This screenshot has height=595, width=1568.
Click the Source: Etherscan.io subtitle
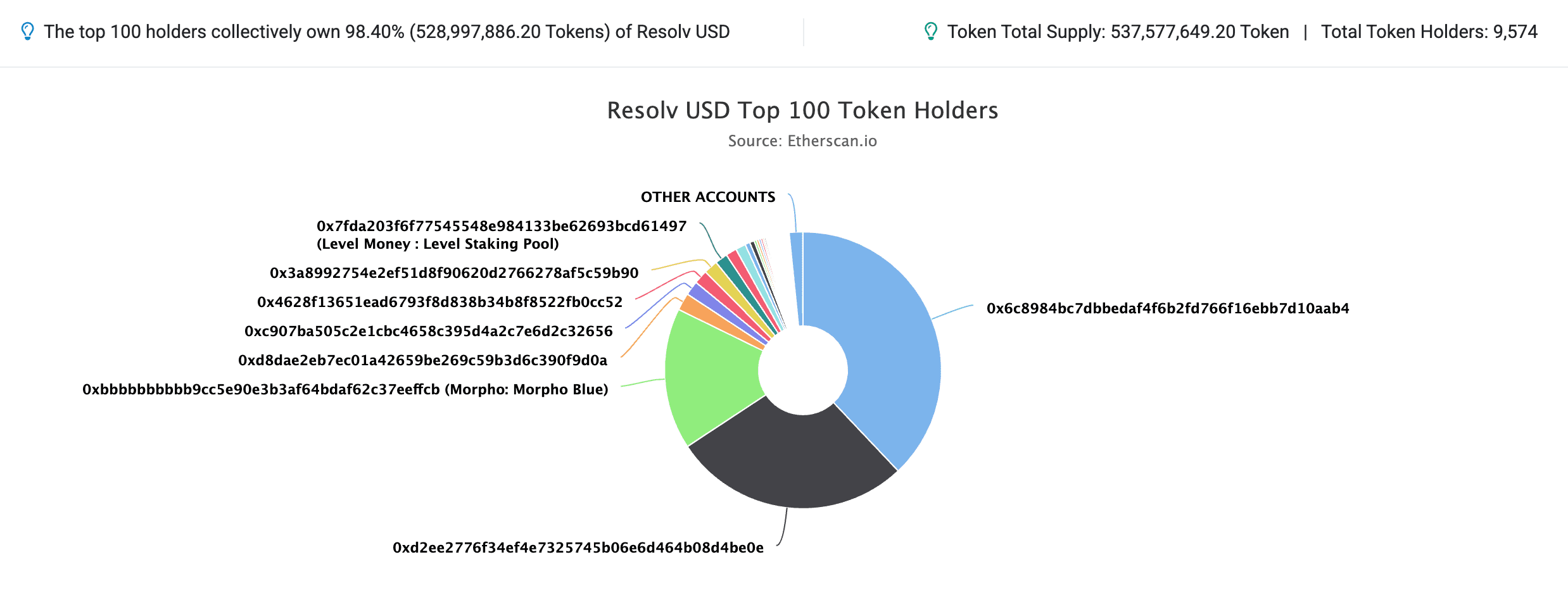[x=802, y=141]
